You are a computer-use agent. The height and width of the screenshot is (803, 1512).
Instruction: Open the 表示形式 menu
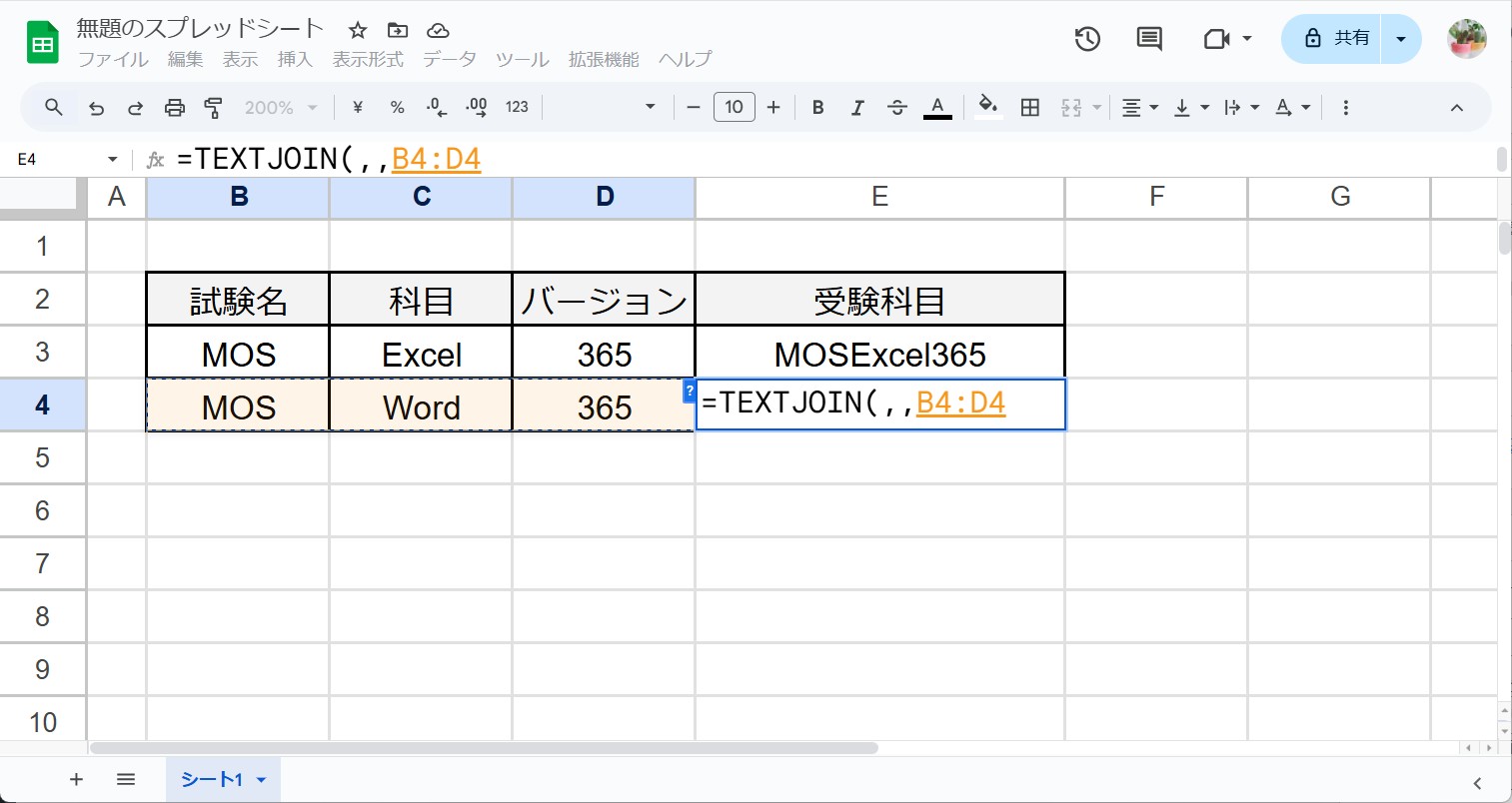(x=368, y=60)
